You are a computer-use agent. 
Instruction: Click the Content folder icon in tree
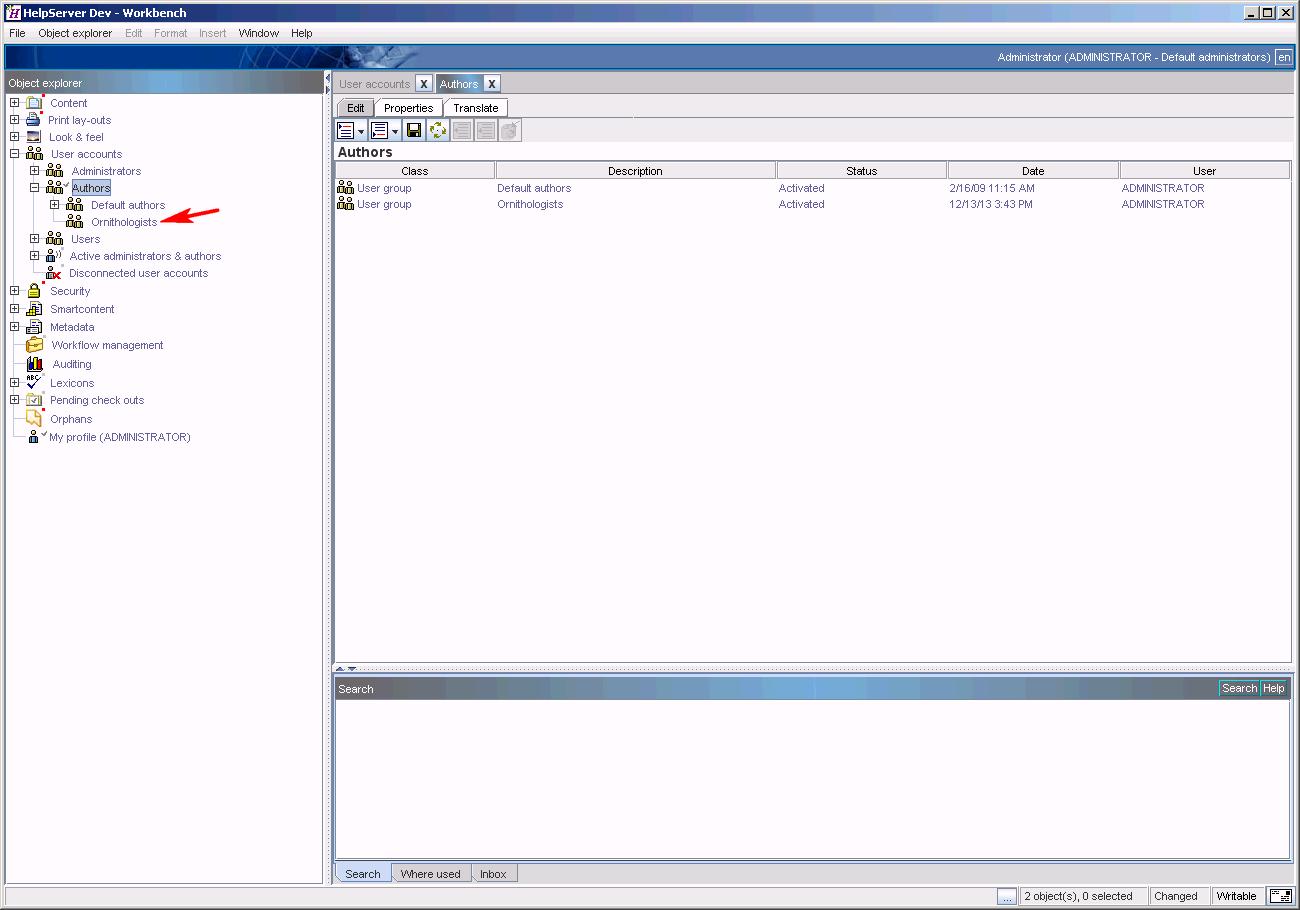[35, 102]
